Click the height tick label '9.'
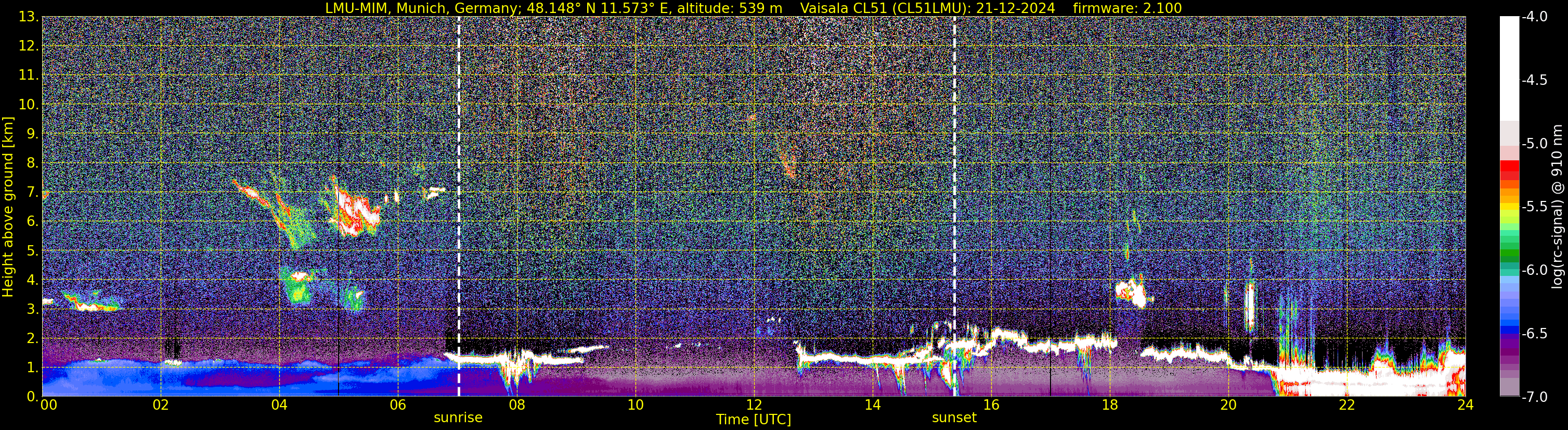The width and height of the screenshot is (1568, 430). [33, 133]
